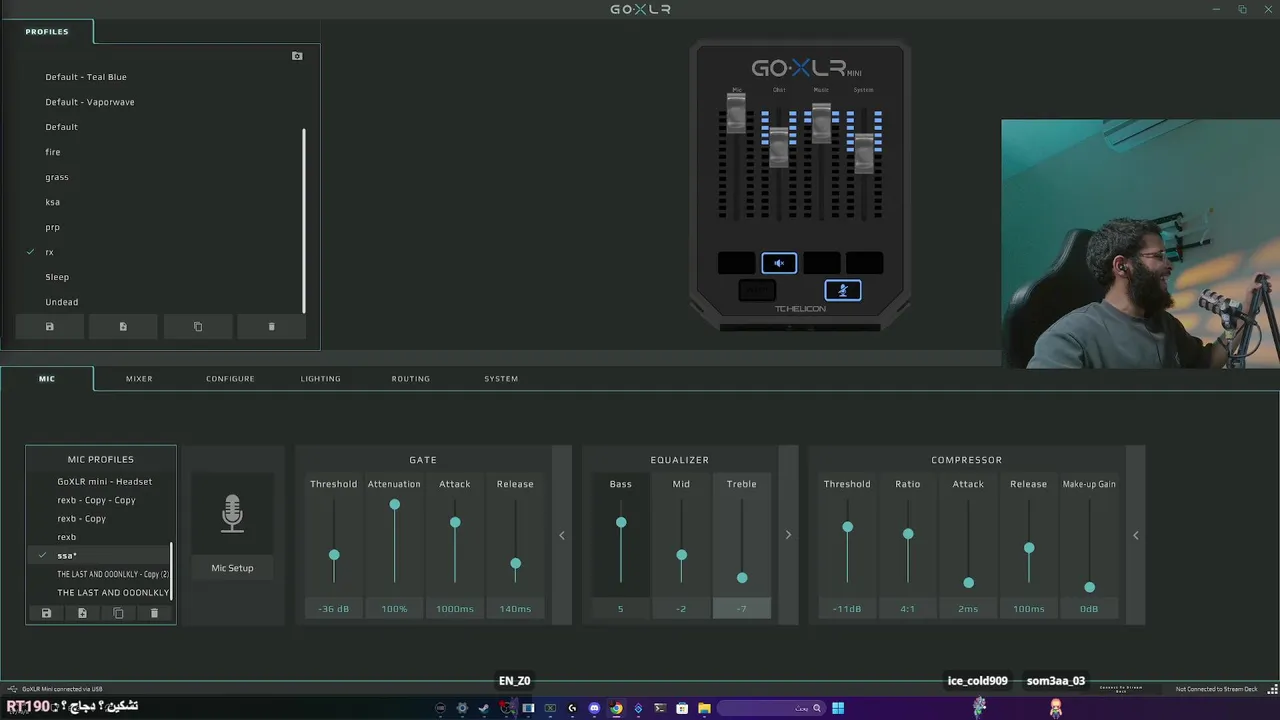Screen dimensions: 1280x720
Task: Open the terminal from the taskbar
Action: (660, 708)
